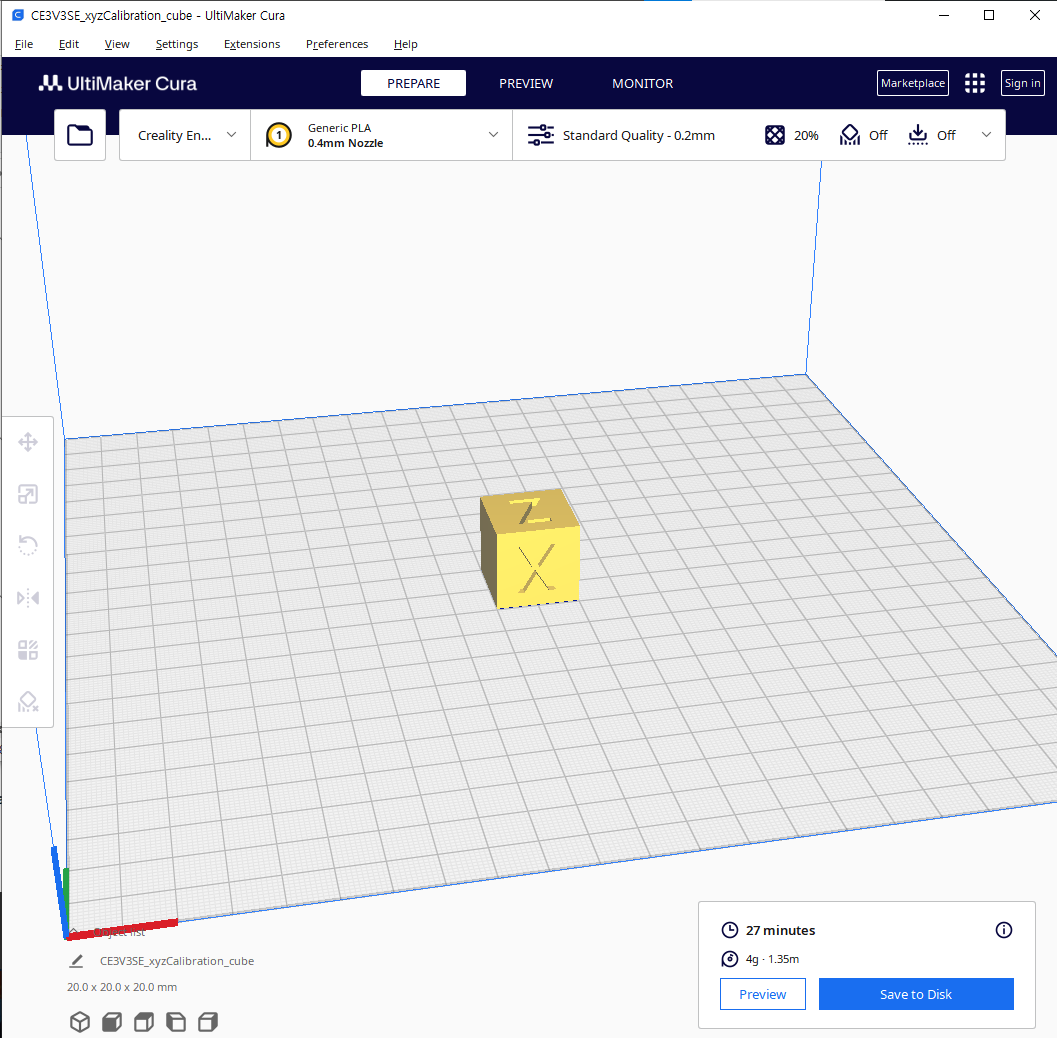Viewport: 1057px width, 1038px height.
Task: Click Standard Quality - 0.2mm profile text
Action: [x=638, y=135]
